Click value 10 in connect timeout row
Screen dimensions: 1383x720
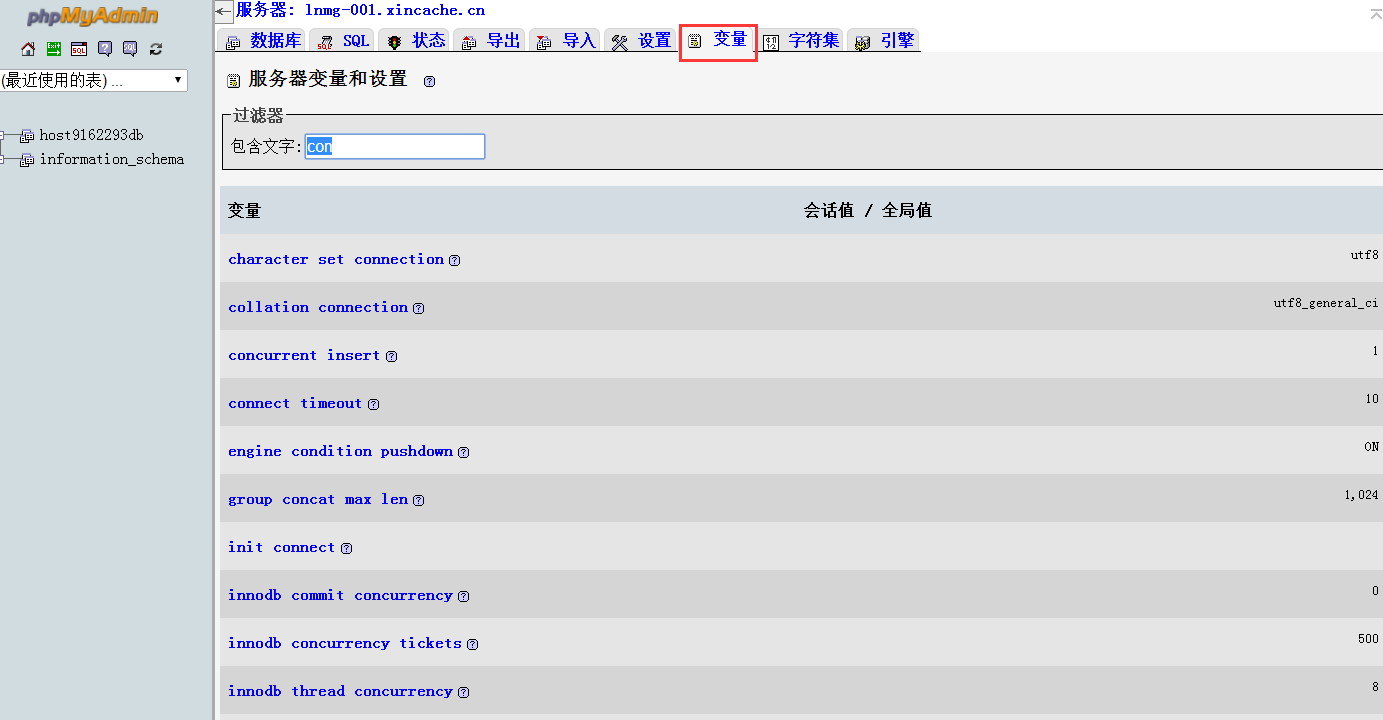coord(1372,399)
